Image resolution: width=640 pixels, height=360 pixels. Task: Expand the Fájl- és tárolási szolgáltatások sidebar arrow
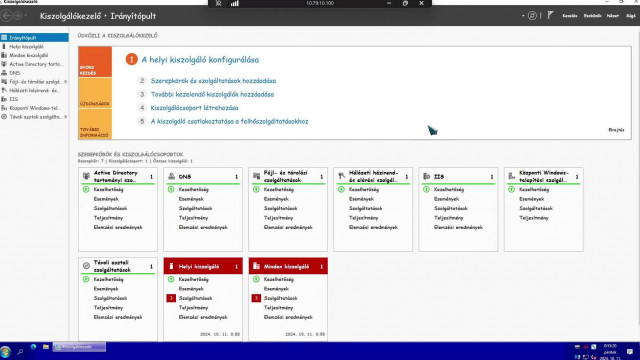[x=65, y=82]
